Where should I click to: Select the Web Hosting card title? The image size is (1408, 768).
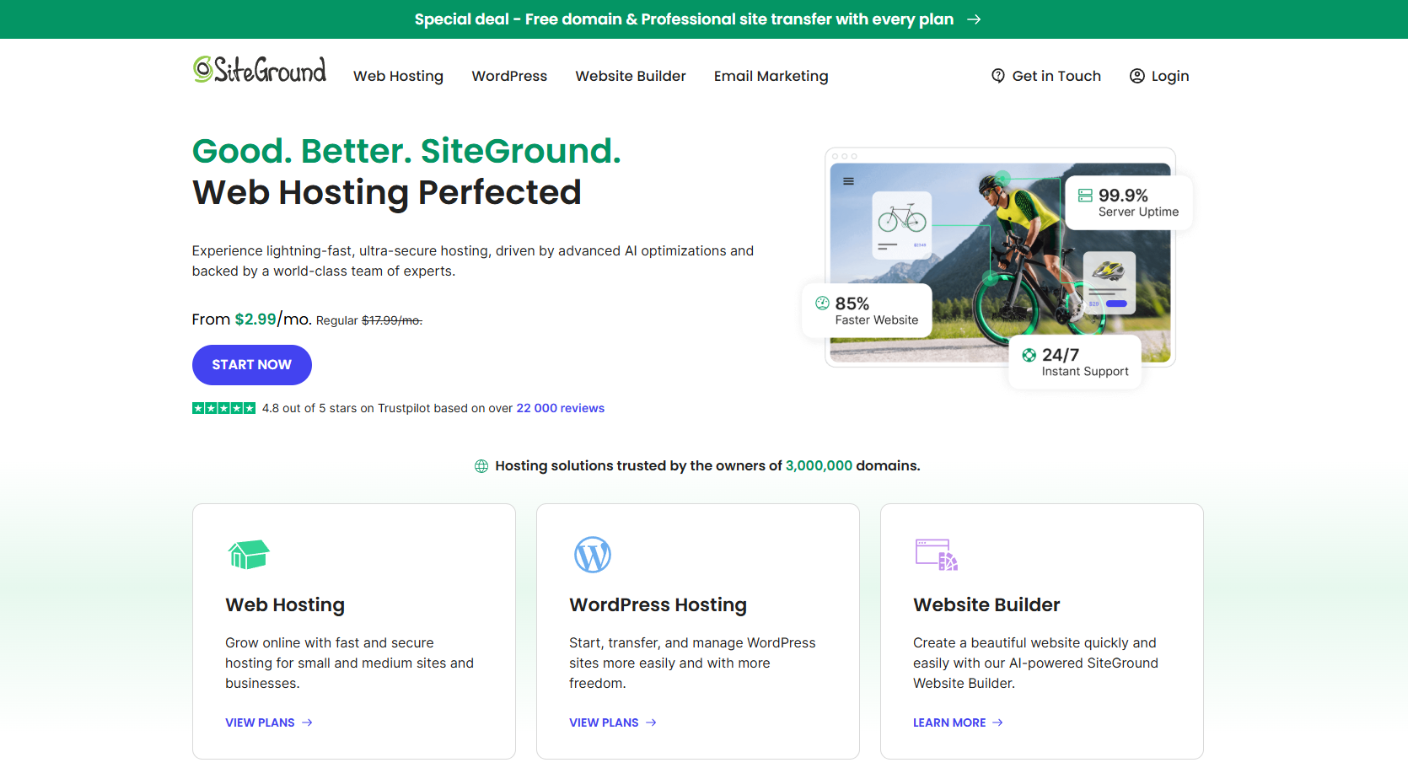coord(285,605)
